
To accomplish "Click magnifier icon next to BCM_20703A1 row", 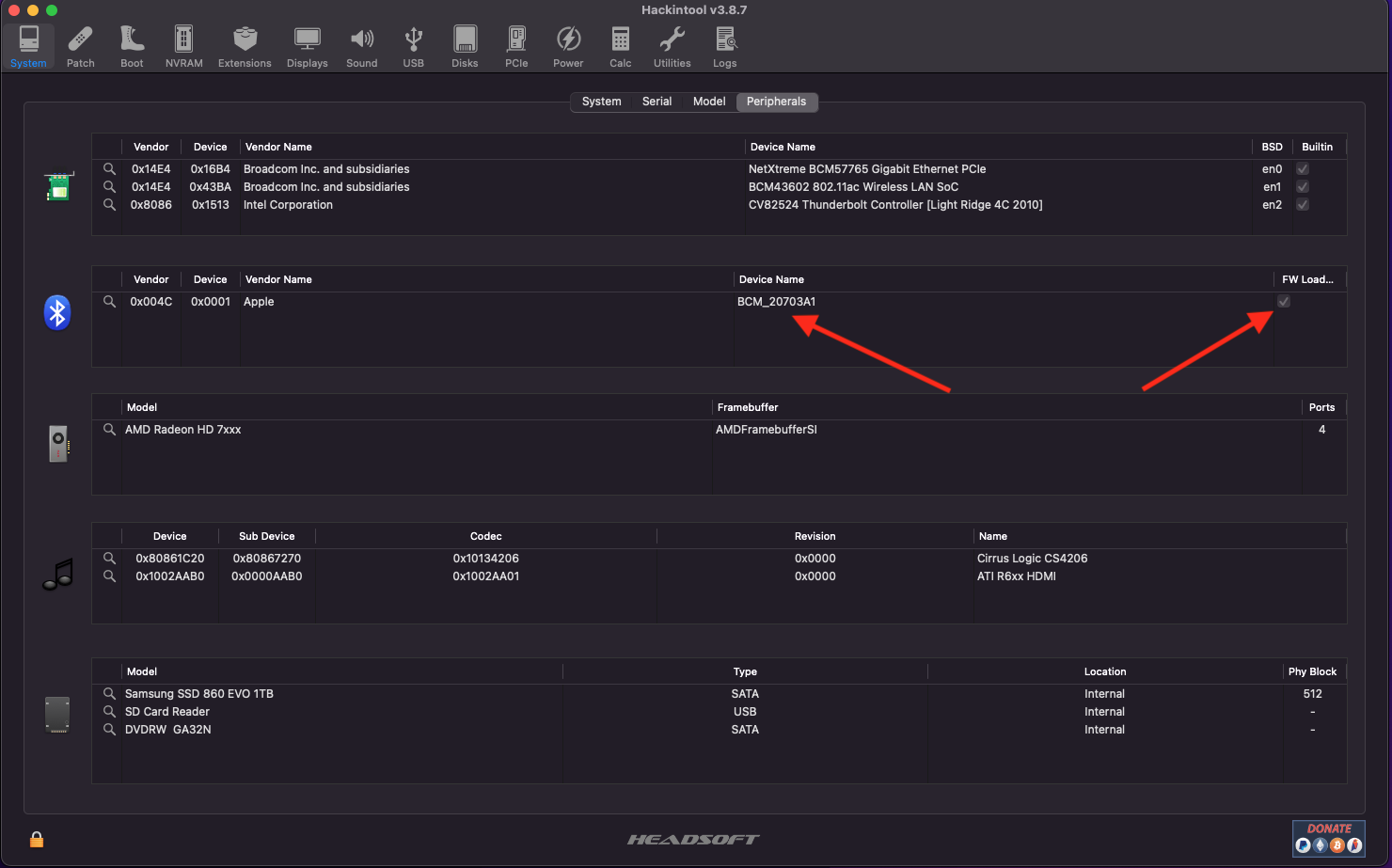I will pos(110,302).
